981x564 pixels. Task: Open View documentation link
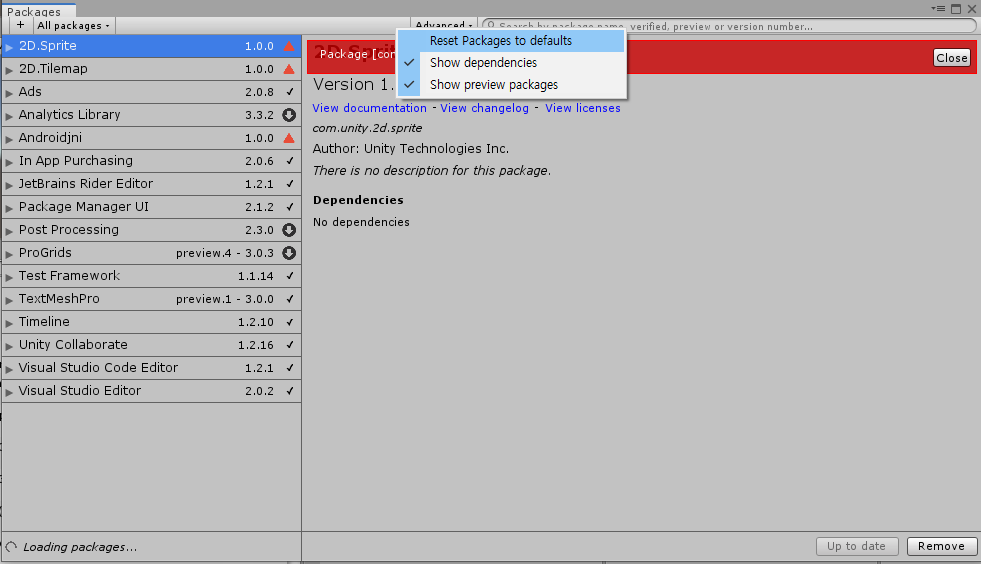(369, 108)
